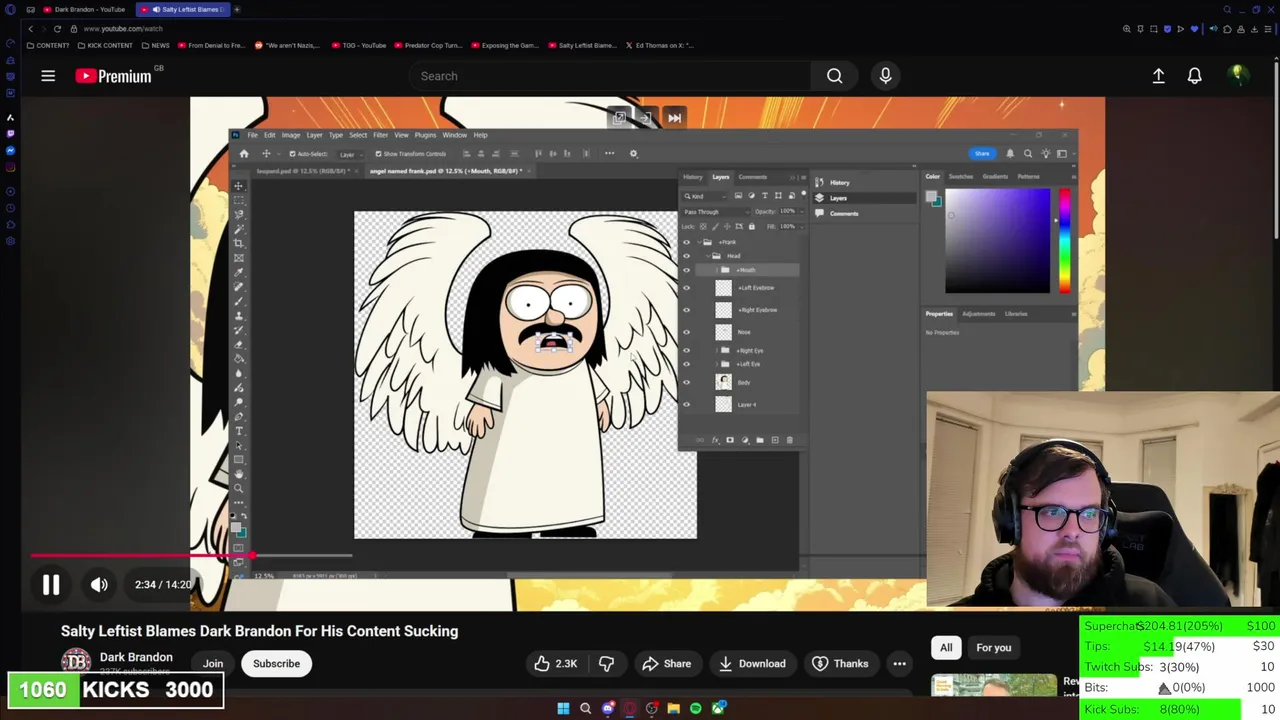Viewport: 1280px width, 720px height.
Task: Select the Eyedropper tool in Photoshop
Action: (238, 272)
